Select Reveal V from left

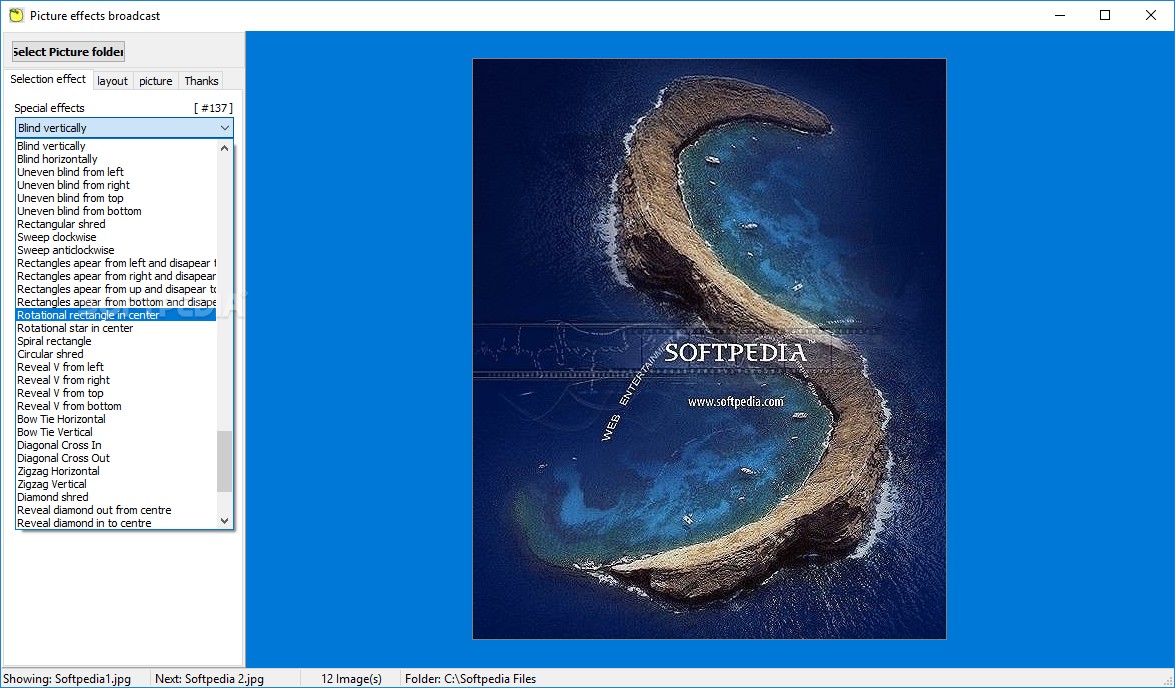tap(116, 366)
